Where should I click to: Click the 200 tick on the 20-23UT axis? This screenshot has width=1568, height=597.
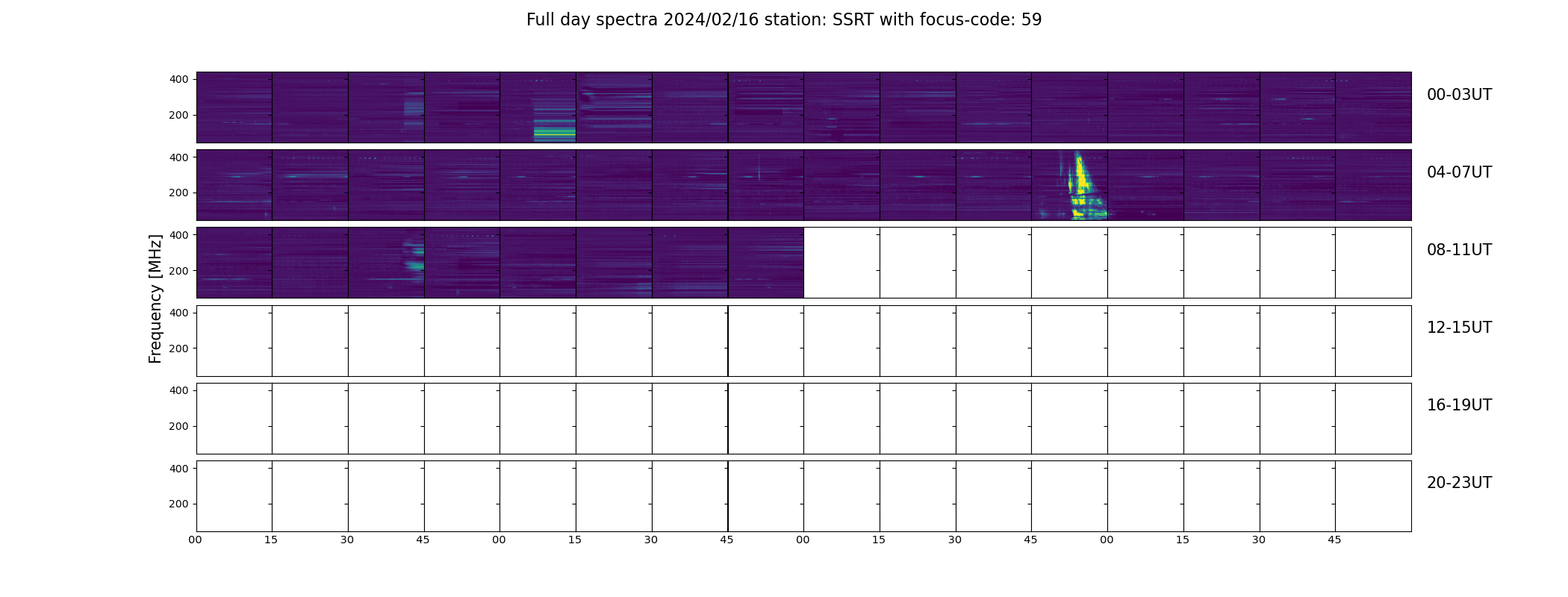[179, 504]
